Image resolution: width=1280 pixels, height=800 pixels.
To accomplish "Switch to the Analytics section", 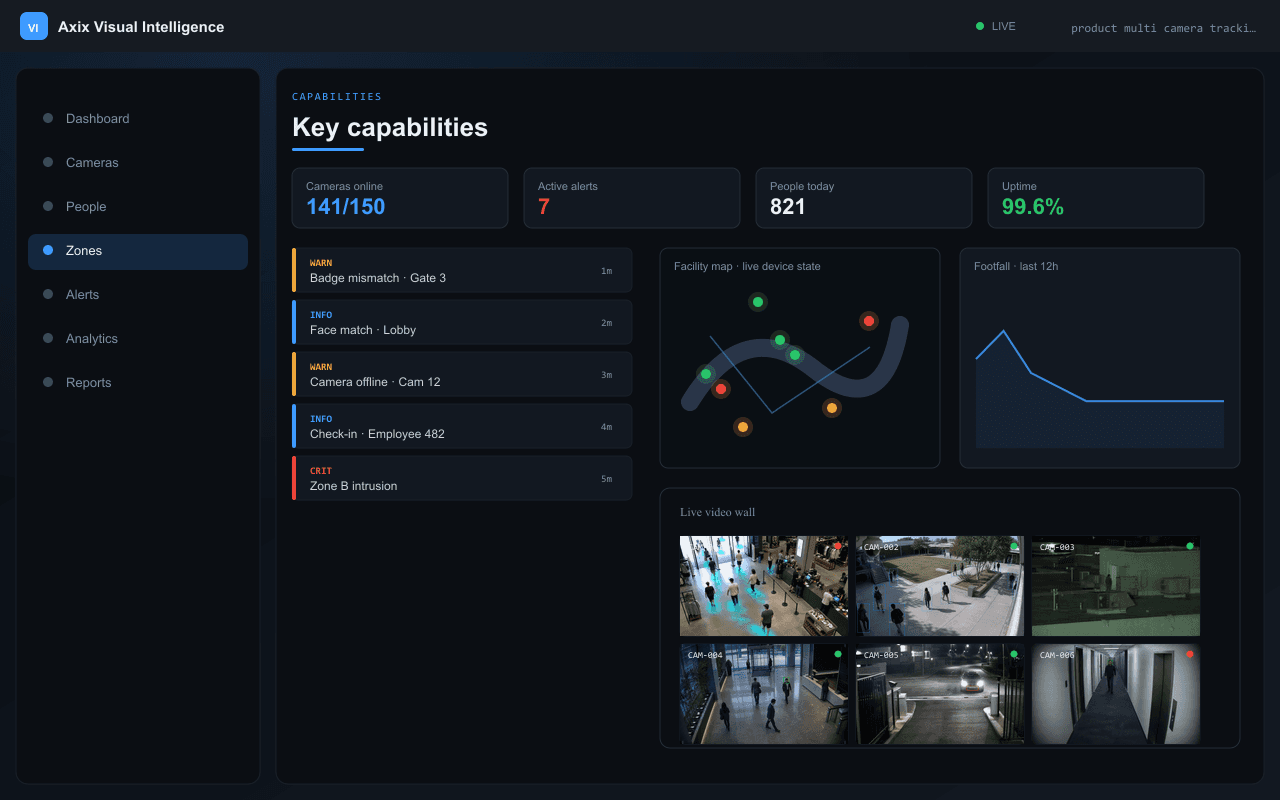I will [x=138, y=338].
